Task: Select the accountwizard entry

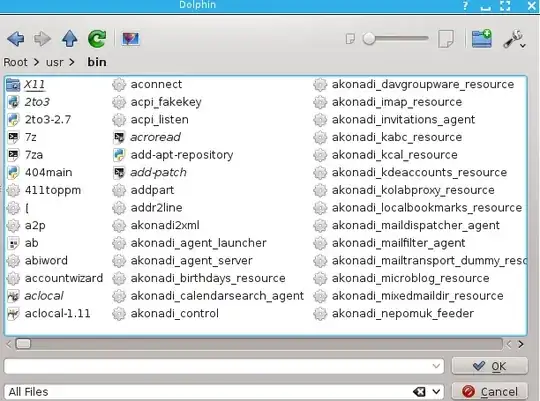Action: (55, 278)
